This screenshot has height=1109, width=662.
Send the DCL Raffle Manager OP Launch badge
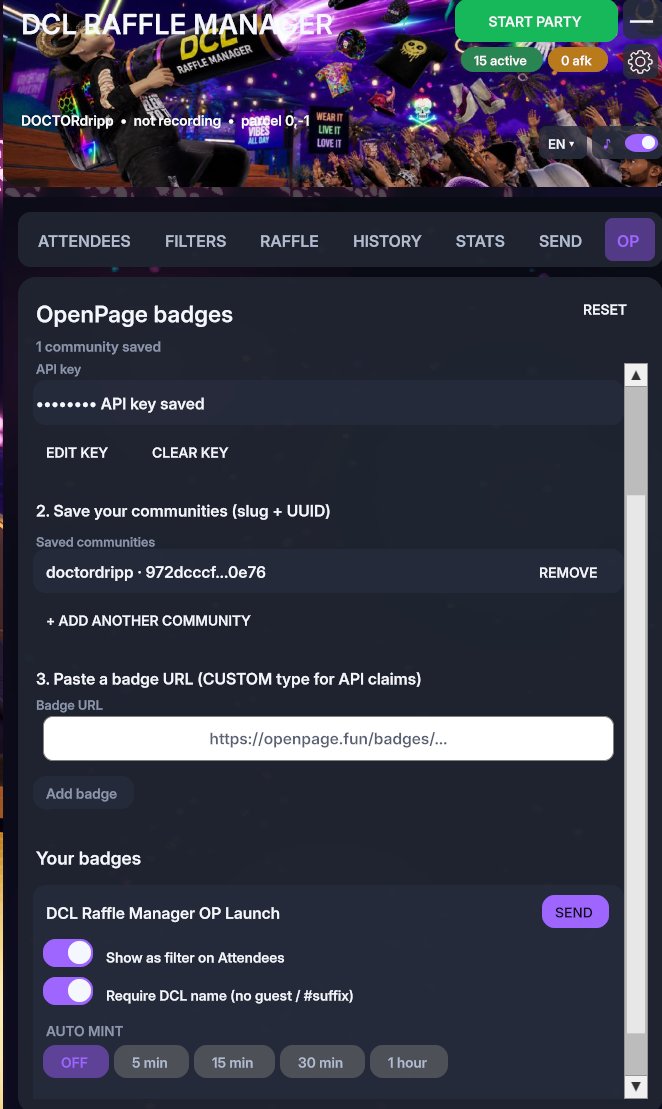[x=574, y=912]
